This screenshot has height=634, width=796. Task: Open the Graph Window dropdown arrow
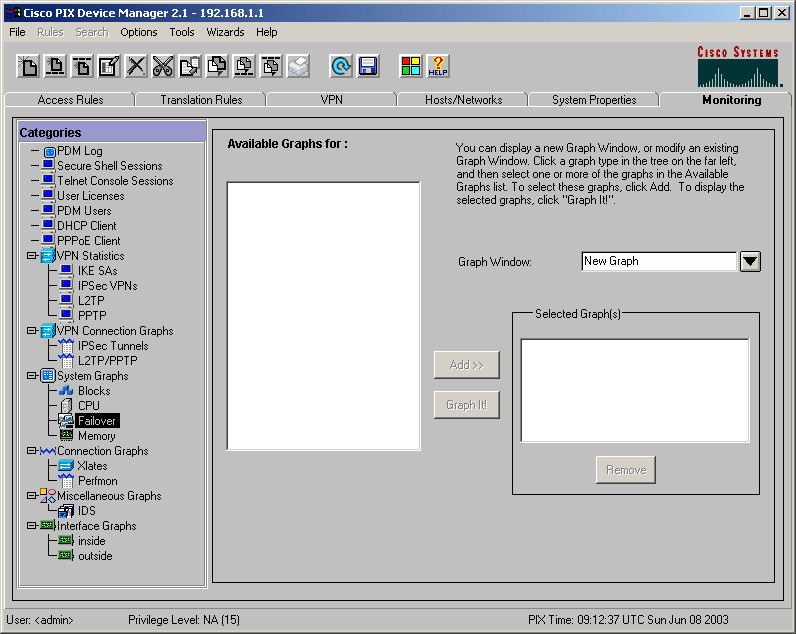(750, 262)
